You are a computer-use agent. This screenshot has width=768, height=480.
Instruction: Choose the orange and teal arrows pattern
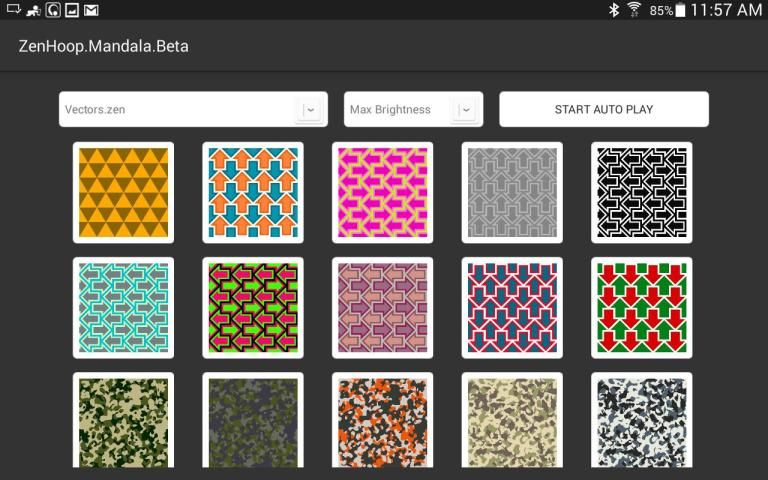pyautogui.click(x=252, y=192)
